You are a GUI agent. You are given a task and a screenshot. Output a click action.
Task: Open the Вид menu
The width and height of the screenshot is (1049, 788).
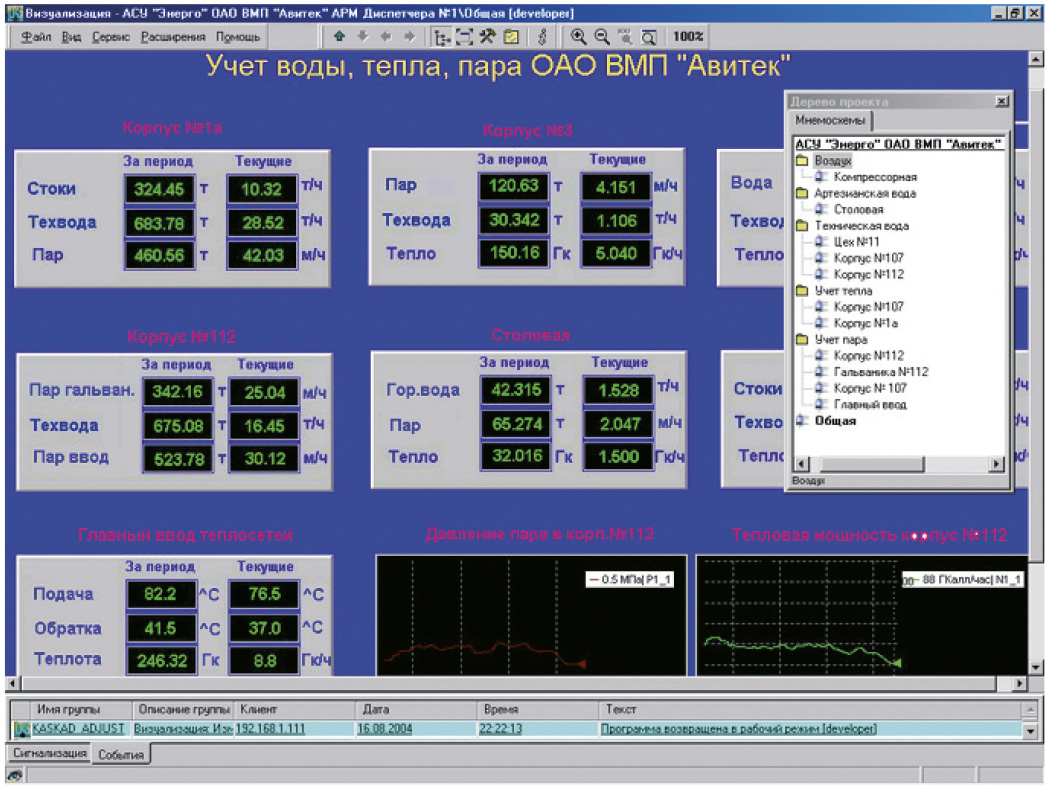[71, 37]
